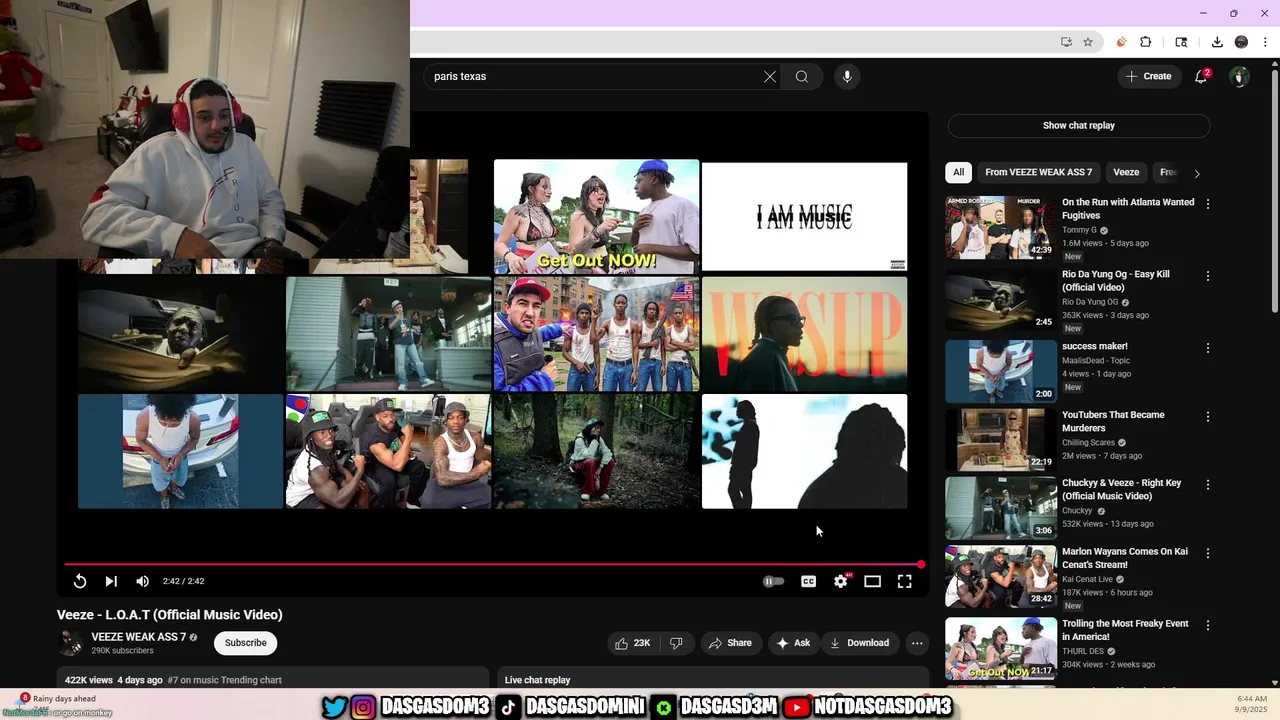Bookmark this page with star icon
The width and height of the screenshot is (1280, 720).
(x=1088, y=42)
